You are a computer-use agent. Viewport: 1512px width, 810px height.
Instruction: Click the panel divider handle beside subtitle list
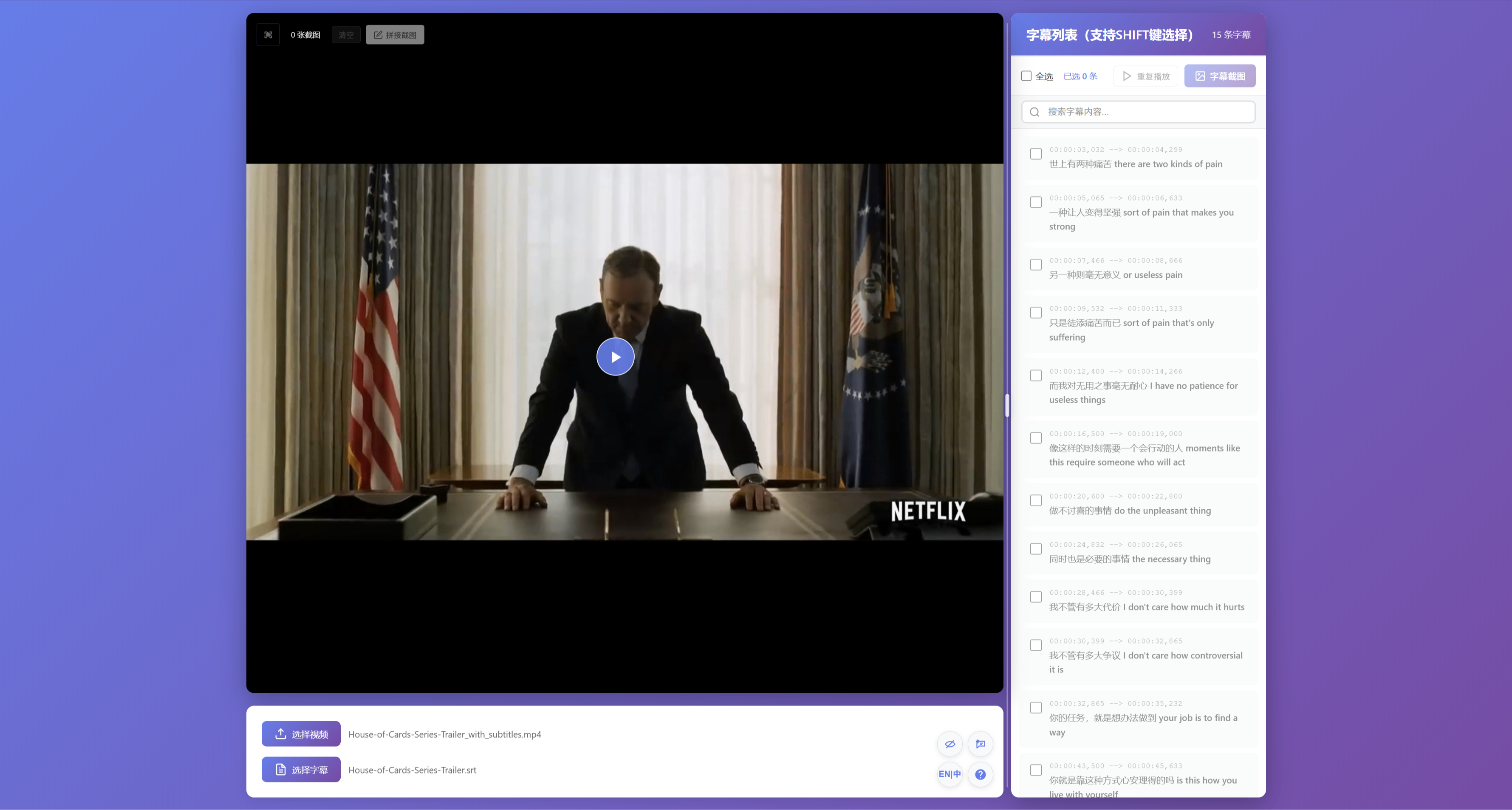[1007, 405]
